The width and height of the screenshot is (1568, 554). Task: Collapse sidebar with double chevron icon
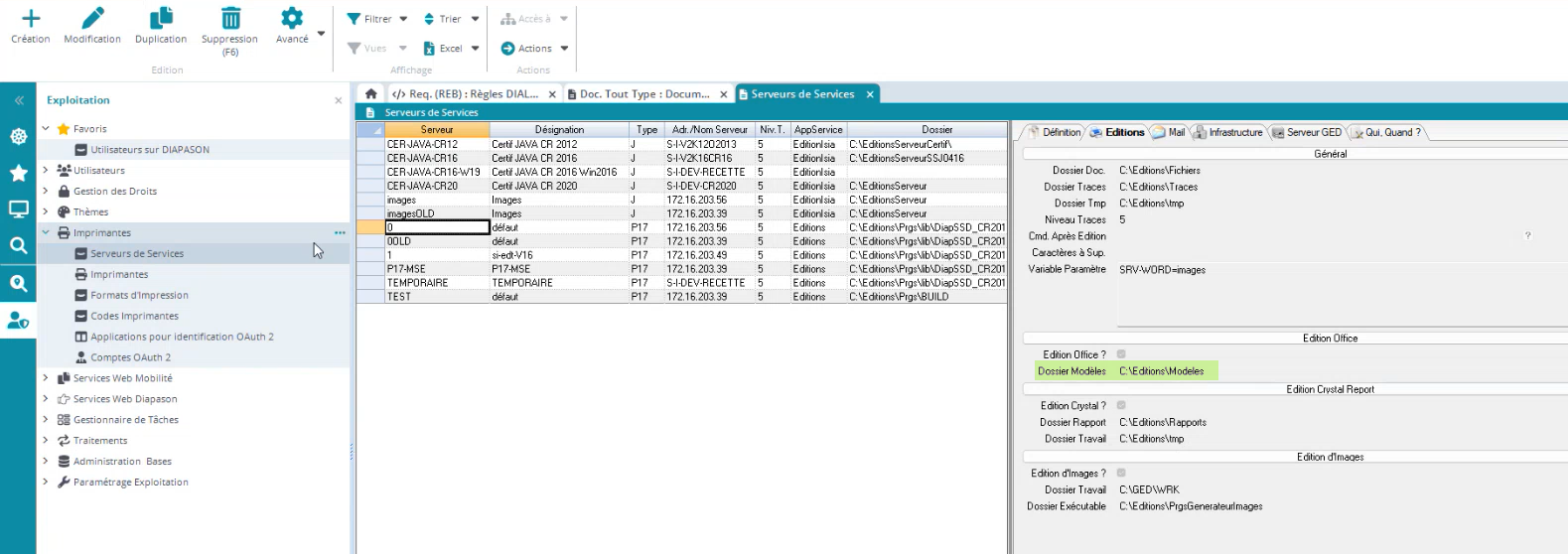18,100
